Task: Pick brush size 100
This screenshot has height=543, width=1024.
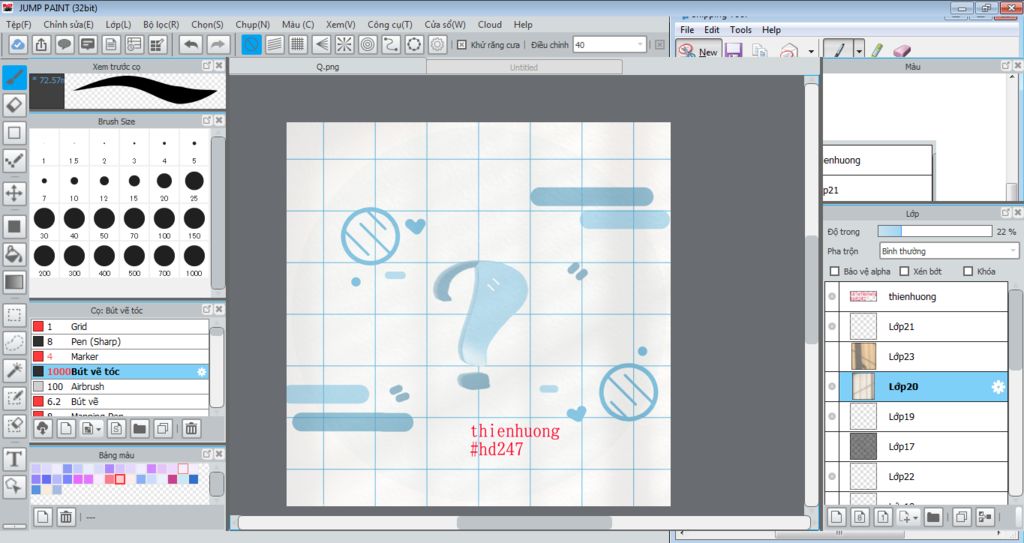Action: [x=164, y=222]
